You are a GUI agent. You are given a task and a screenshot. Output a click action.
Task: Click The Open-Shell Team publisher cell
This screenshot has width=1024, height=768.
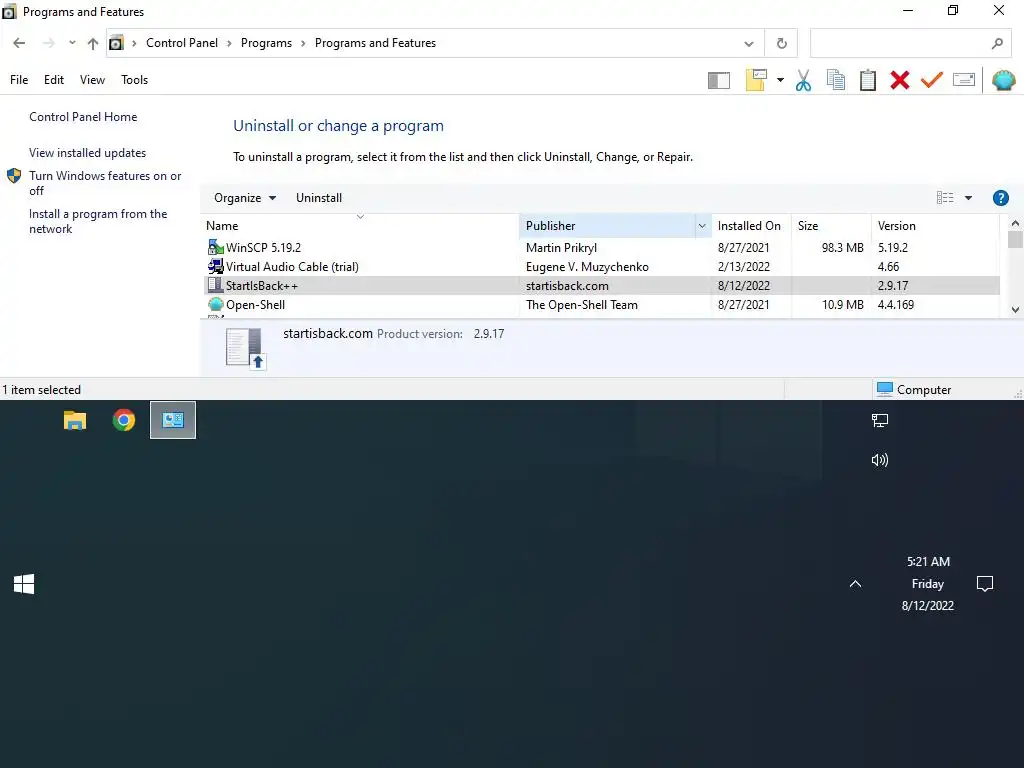tap(582, 304)
